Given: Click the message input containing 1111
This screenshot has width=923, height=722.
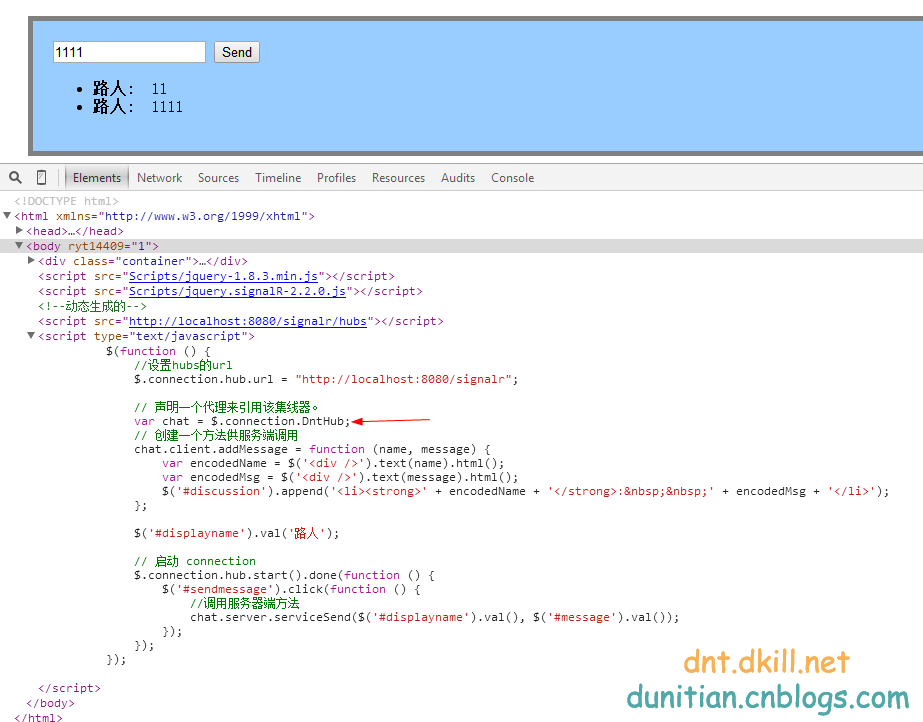Looking at the screenshot, I should (x=129, y=52).
